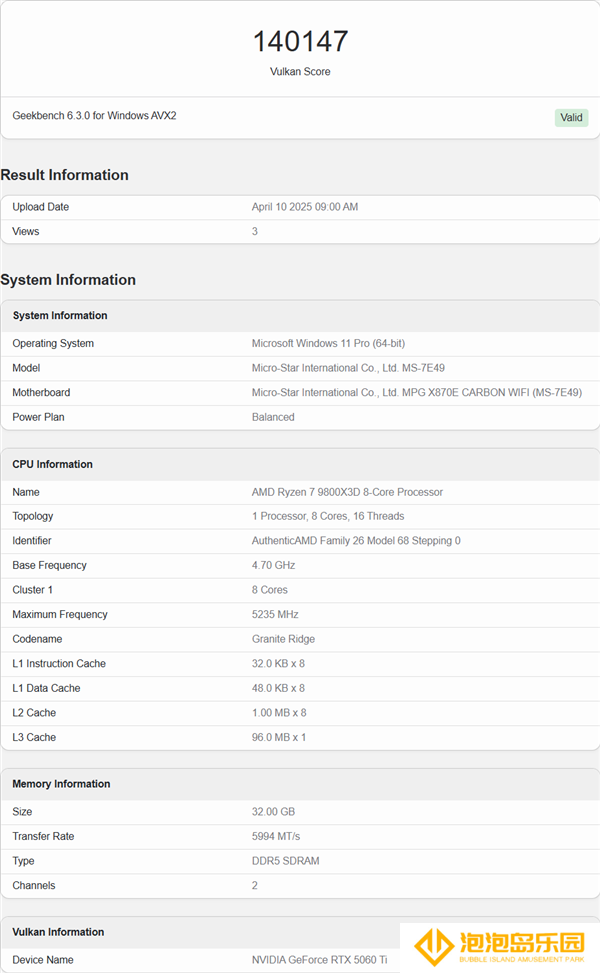Screen dimensions: 600x973
Task: Click Geekbench 6.3.0 for Windows AVX2 text
Action: point(94,115)
